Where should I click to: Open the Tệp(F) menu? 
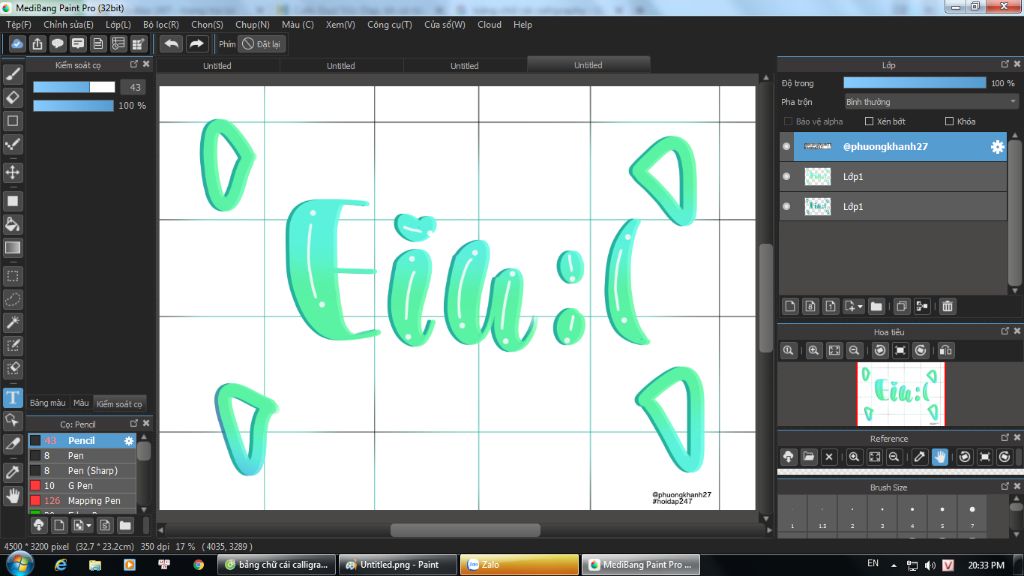pos(19,24)
